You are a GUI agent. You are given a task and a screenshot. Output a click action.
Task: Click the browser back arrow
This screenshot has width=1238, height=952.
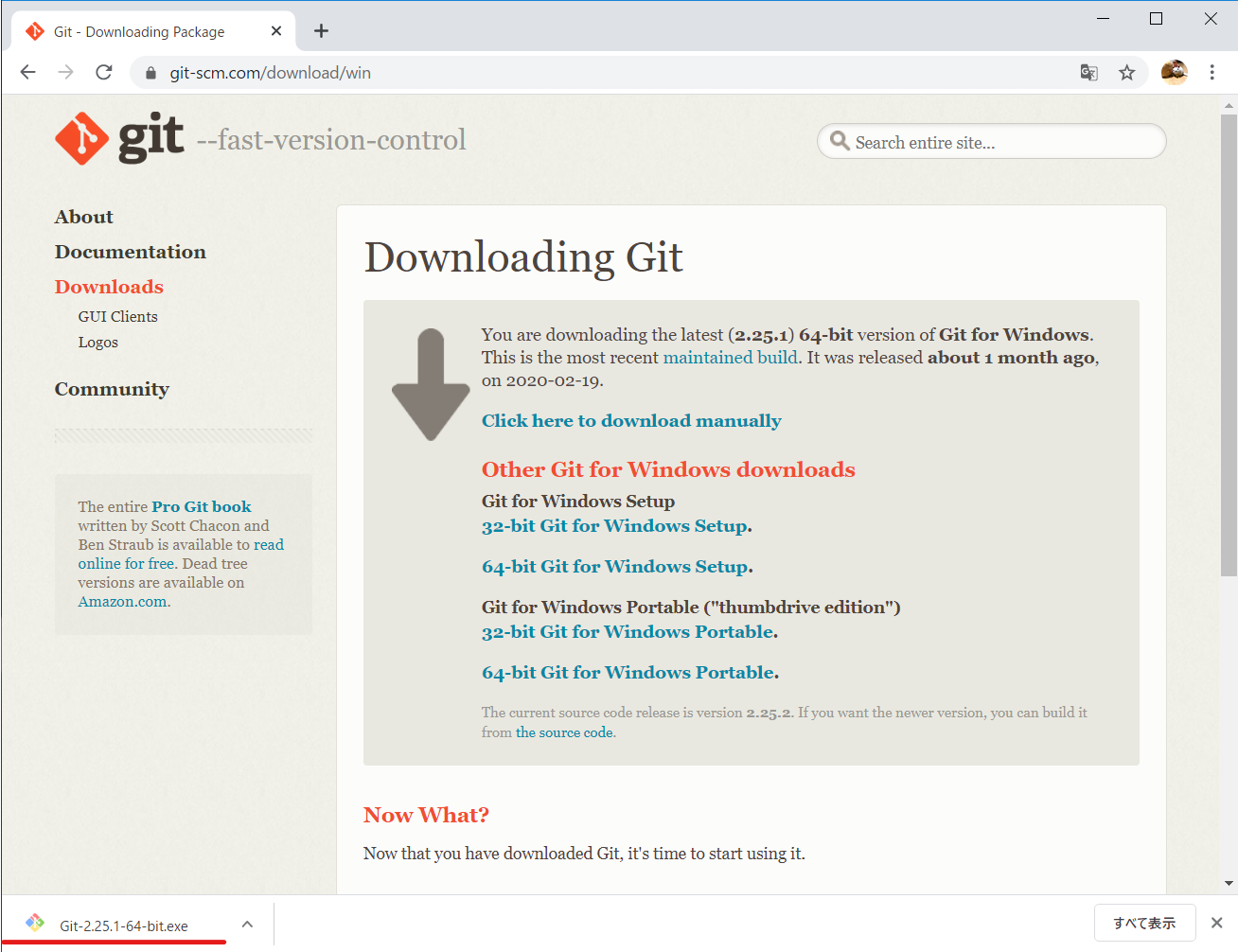click(28, 72)
